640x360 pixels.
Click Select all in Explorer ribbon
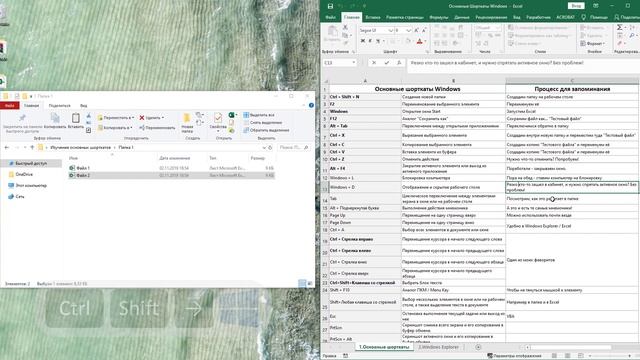259,115
